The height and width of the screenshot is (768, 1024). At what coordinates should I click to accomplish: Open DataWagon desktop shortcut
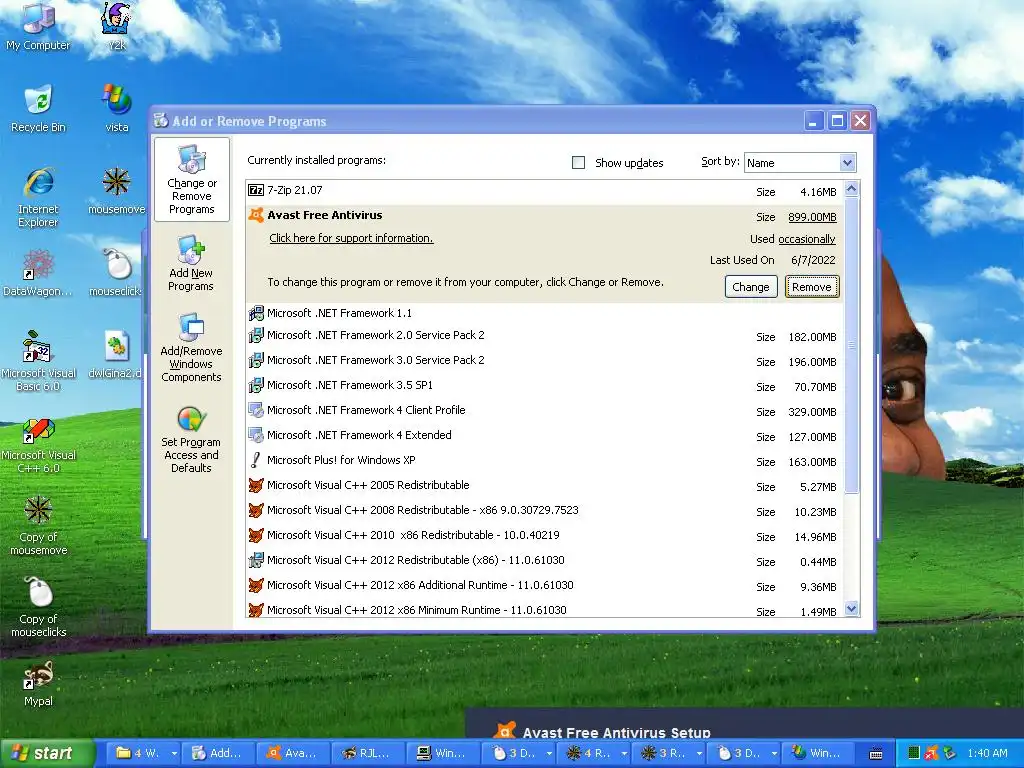point(38,273)
